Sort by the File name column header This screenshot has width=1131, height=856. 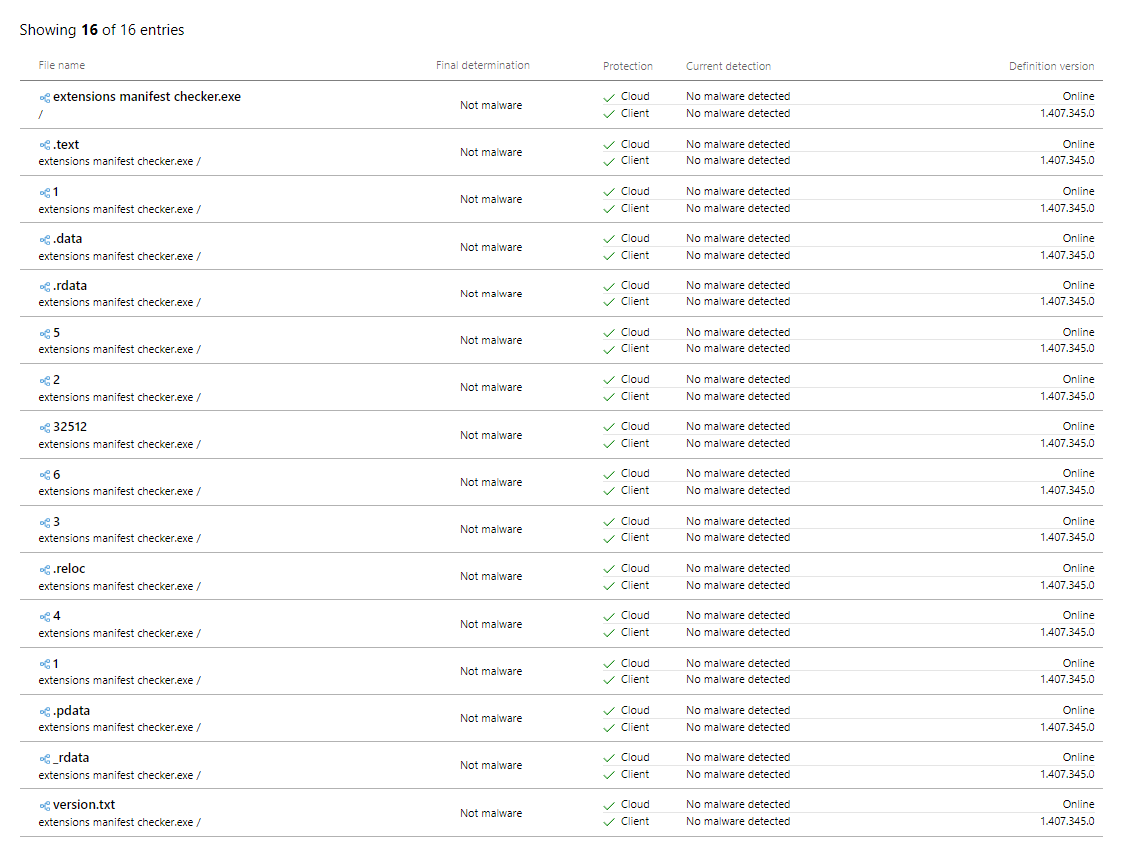pyautogui.click(x=61, y=65)
